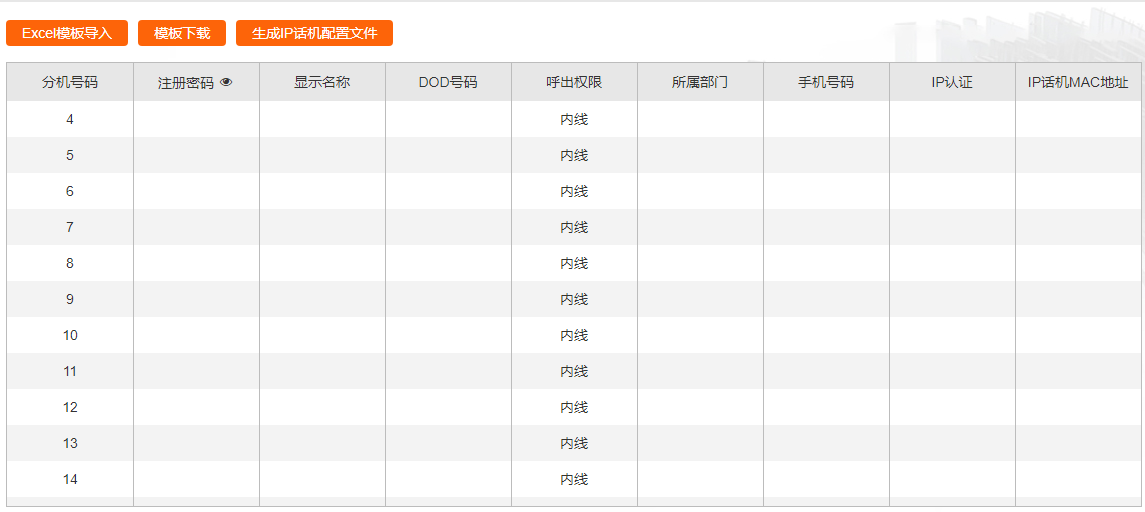Click 内线 in extension 10 row
Screen dimensions: 1145x512
[574, 336]
